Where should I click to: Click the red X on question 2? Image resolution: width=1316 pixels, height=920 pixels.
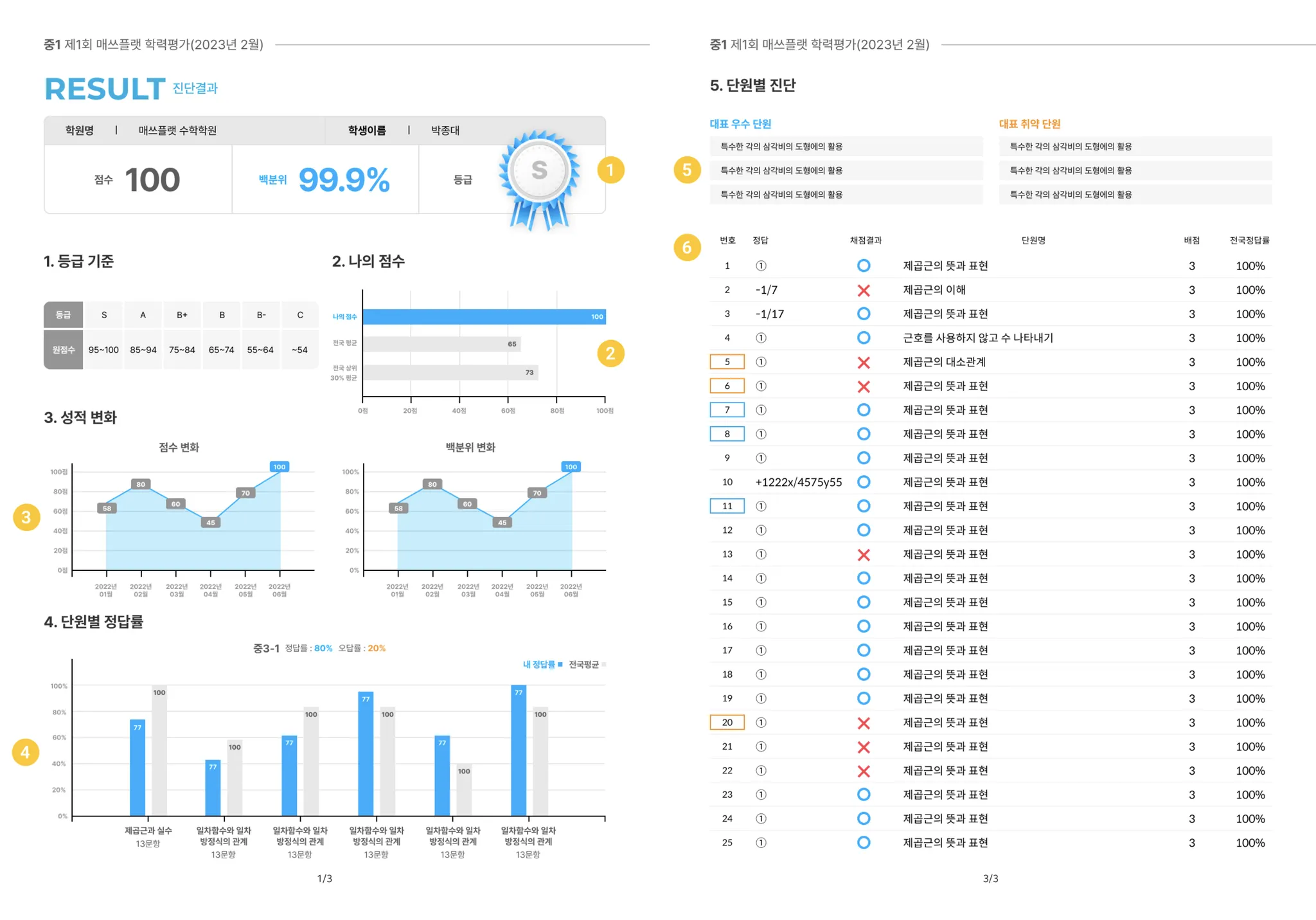pos(864,291)
